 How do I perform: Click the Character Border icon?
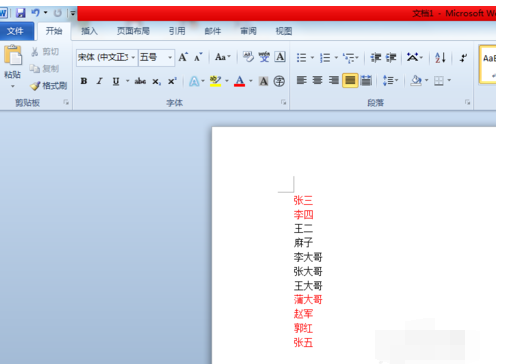point(280,57)
